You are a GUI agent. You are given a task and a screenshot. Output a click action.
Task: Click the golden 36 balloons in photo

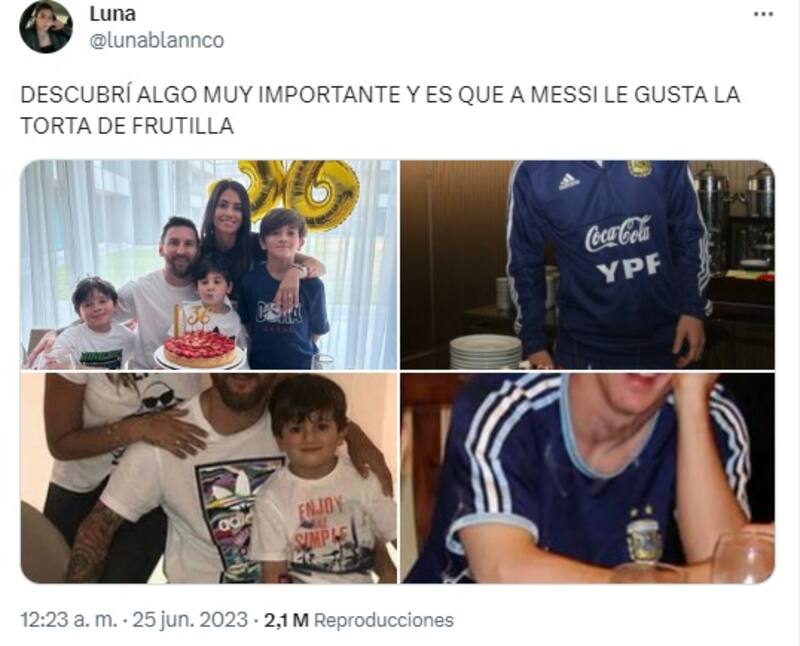pyautogui.click(x=298, y=191)
